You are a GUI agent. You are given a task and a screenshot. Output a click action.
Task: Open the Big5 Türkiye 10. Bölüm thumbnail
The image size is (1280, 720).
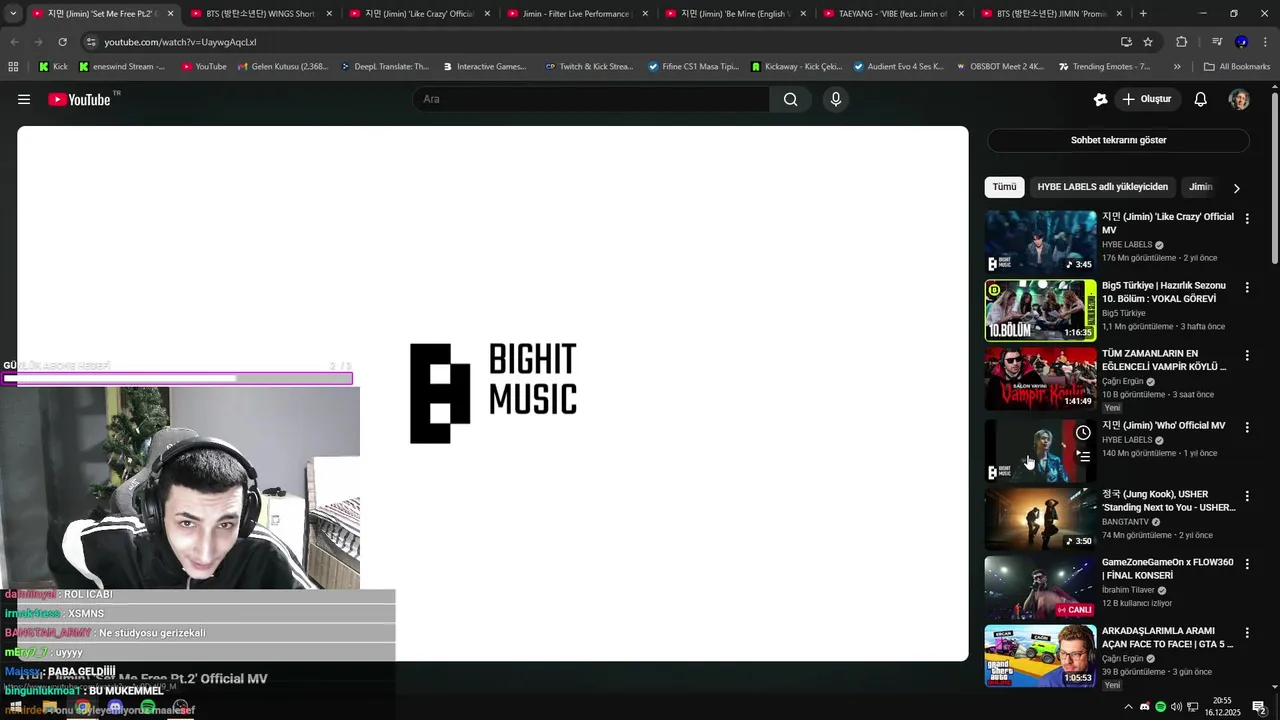pyautogui.click(x=1040, y=310)
